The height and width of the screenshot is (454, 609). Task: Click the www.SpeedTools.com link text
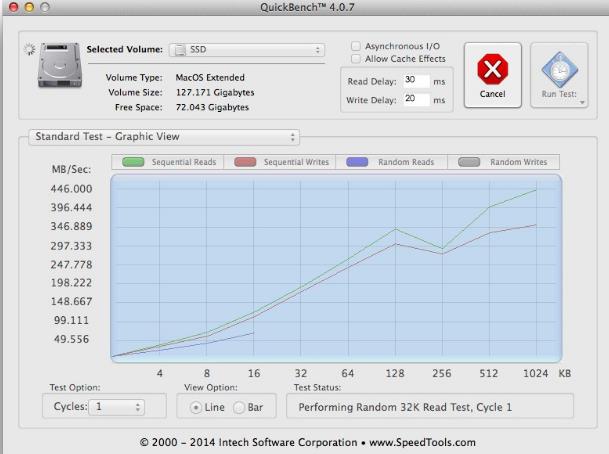pyautogui.click(x=421, y=442)
